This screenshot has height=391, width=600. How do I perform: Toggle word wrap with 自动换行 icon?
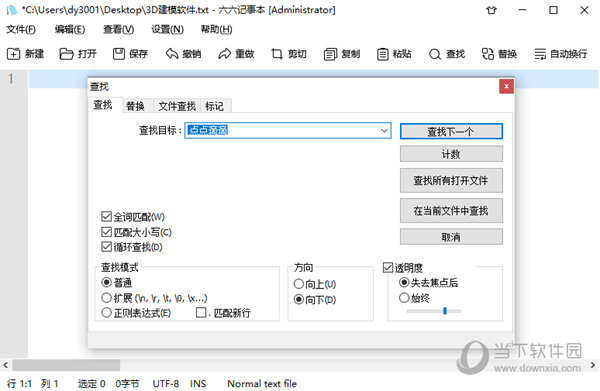point(540,54)
